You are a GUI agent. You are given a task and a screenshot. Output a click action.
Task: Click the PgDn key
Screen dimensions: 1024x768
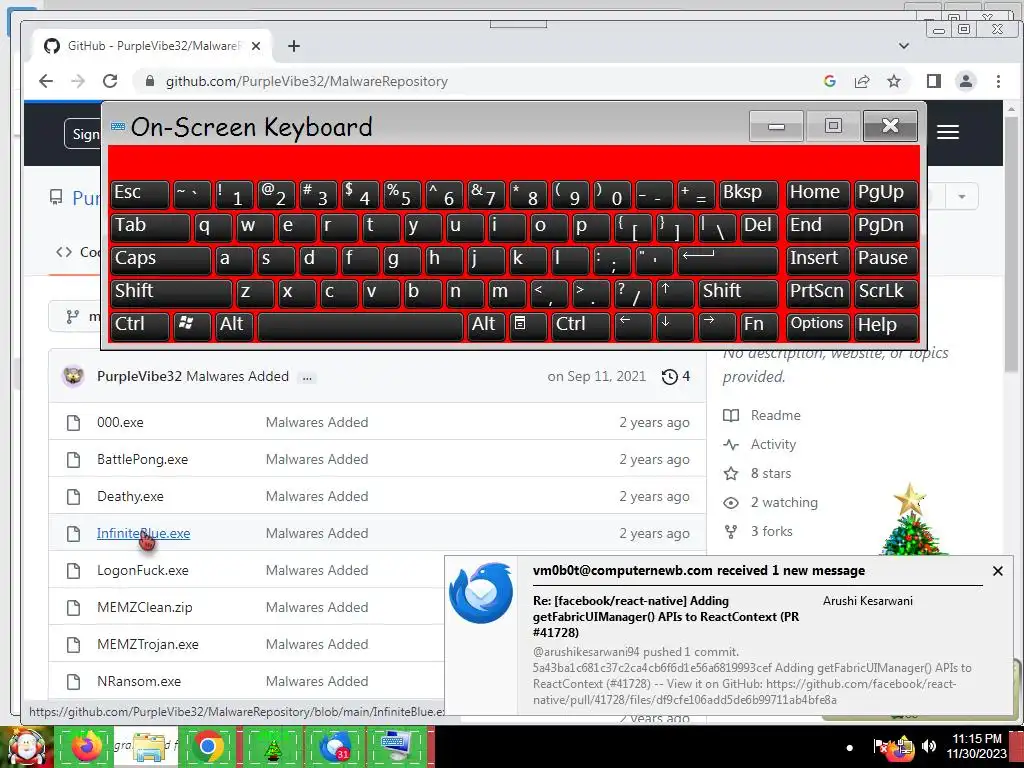click(x=886, y=227)
